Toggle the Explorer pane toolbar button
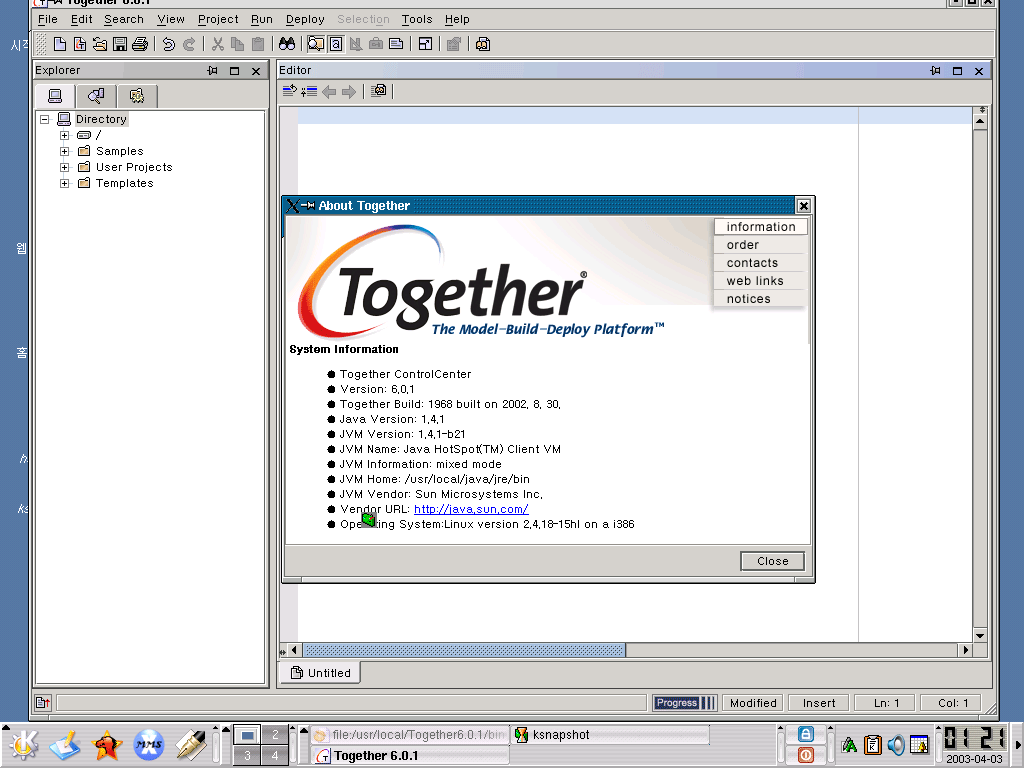This screenshot has width=1024, height=768. (x=315, y=44)
